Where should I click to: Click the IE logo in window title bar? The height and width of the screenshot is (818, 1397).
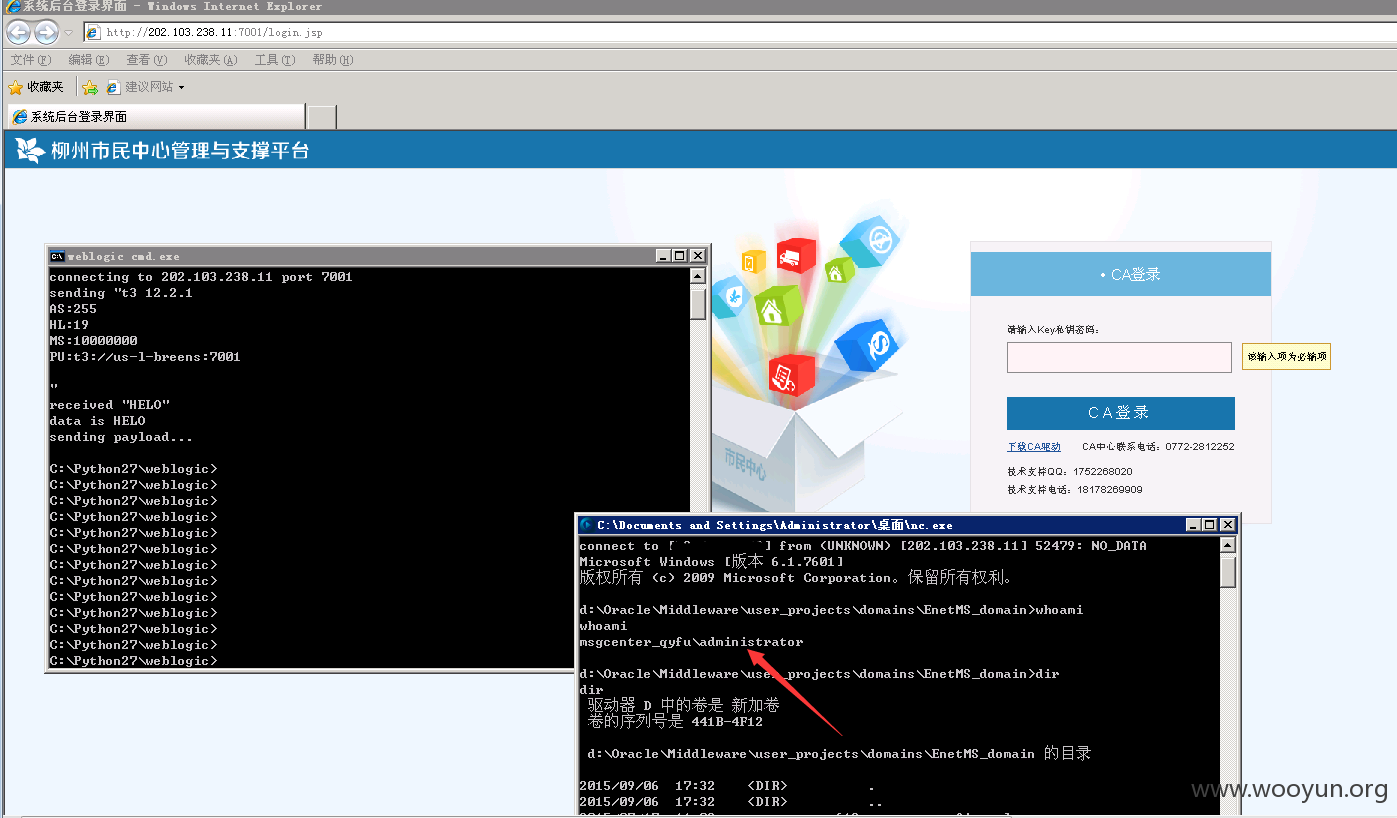point(11,6)
